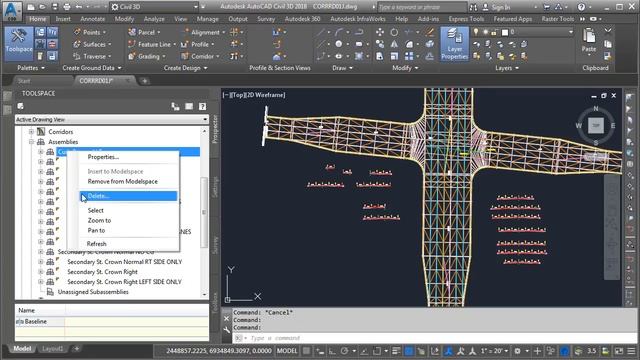Open the Active Drawing View dropdown
The height and width of the screenshot is (360, 640).
pos(111,119)
